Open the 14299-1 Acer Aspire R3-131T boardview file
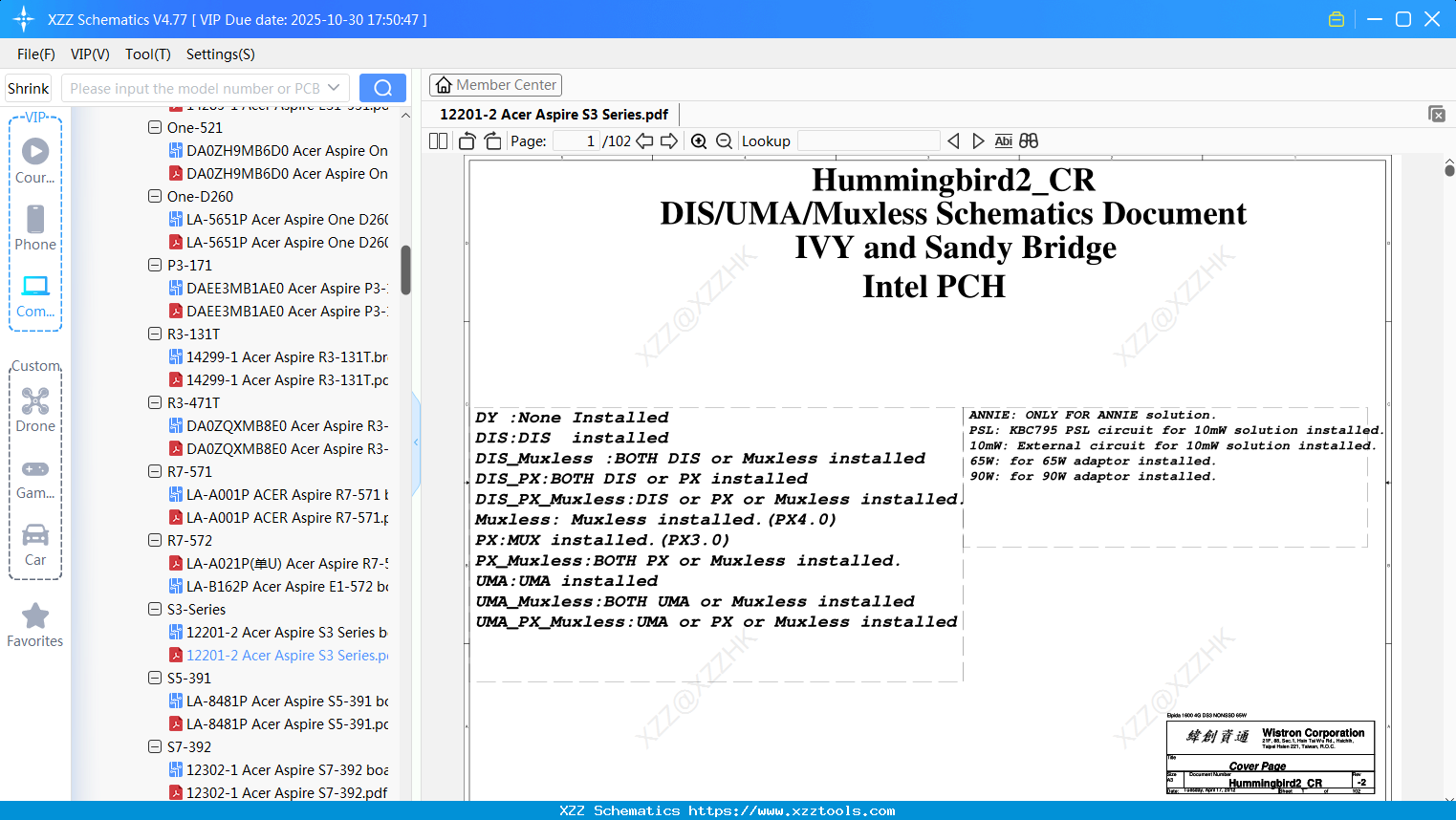The height and width of the screenshot is (820, 1456). tap(279, 356)
